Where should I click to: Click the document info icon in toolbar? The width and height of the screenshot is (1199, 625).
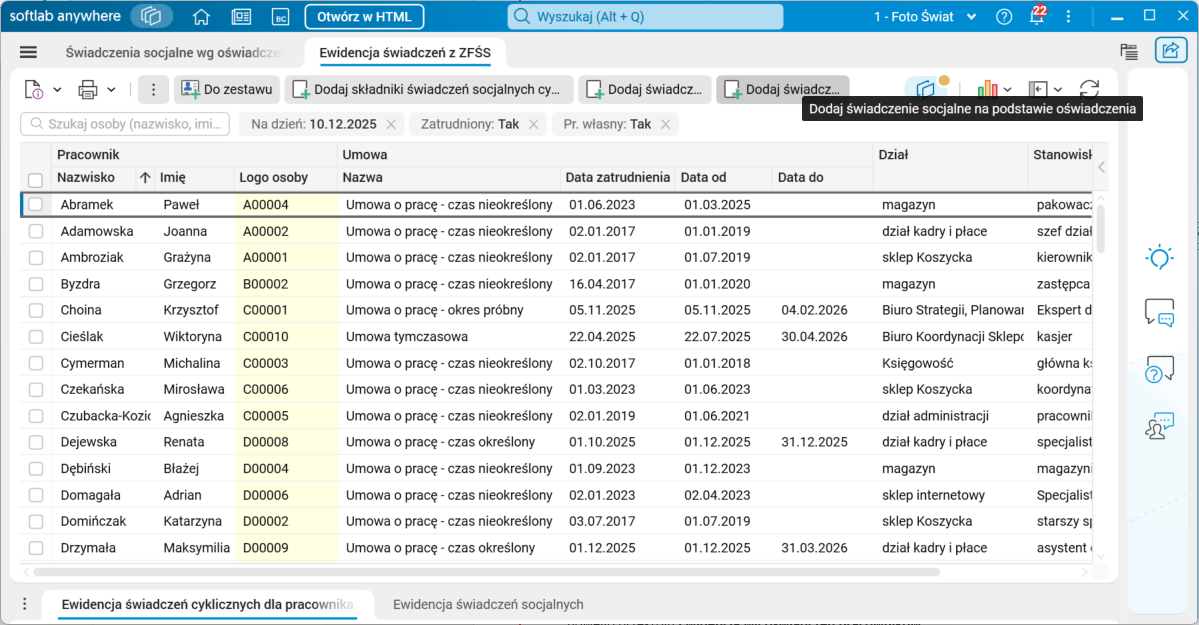[x=34, y=90]
